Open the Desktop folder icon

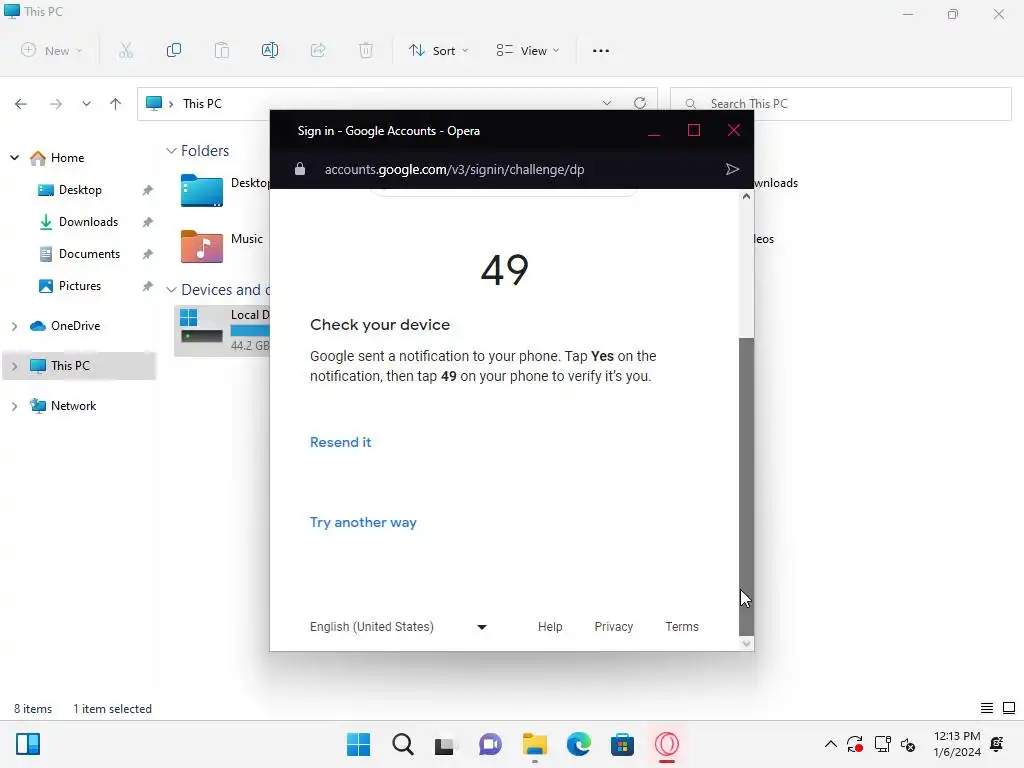pyautogui.click(x=202, y=191)
